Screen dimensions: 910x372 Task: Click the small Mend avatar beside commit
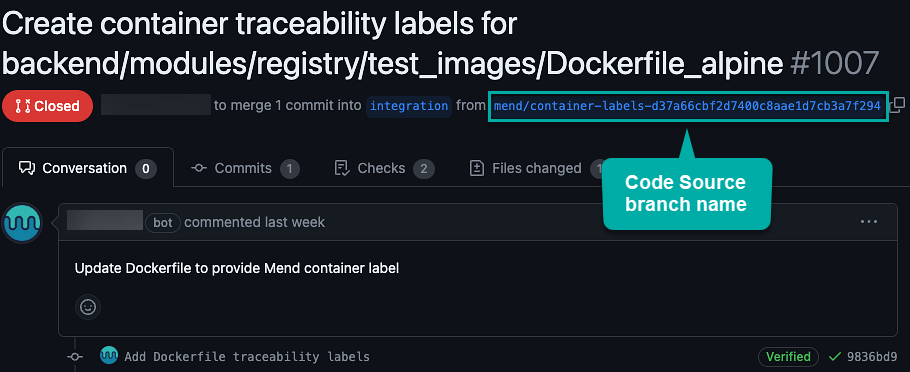click(109, 355)
